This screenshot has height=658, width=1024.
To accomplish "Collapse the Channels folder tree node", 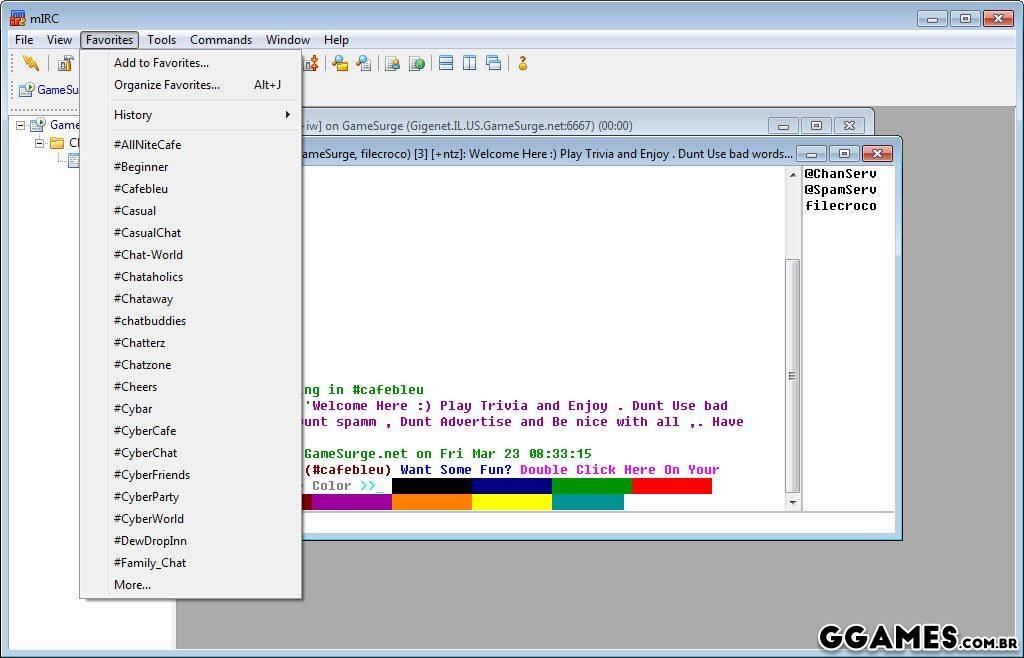I will (x=40, y=143).
